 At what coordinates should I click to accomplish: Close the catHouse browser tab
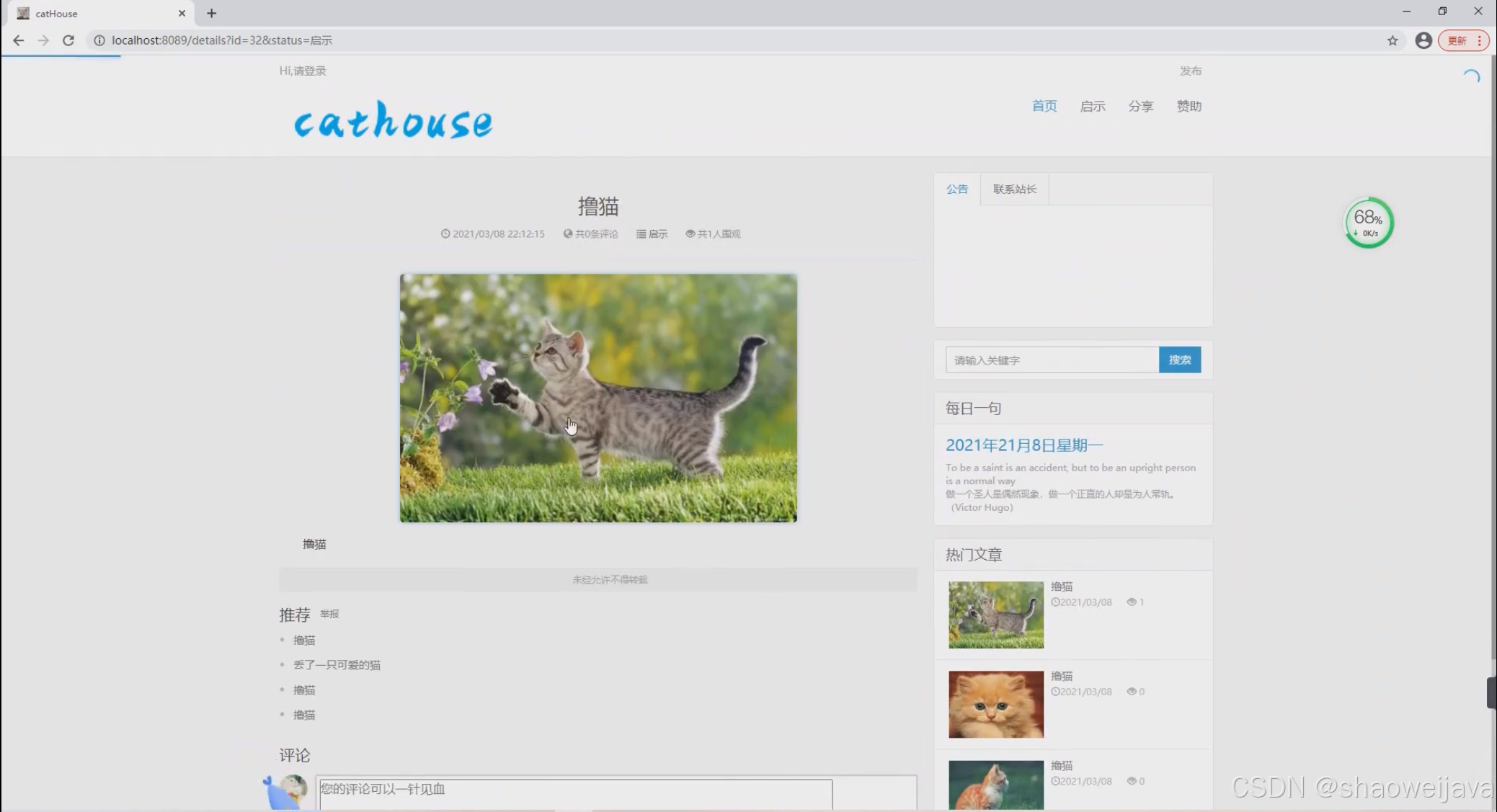(182, 13)
